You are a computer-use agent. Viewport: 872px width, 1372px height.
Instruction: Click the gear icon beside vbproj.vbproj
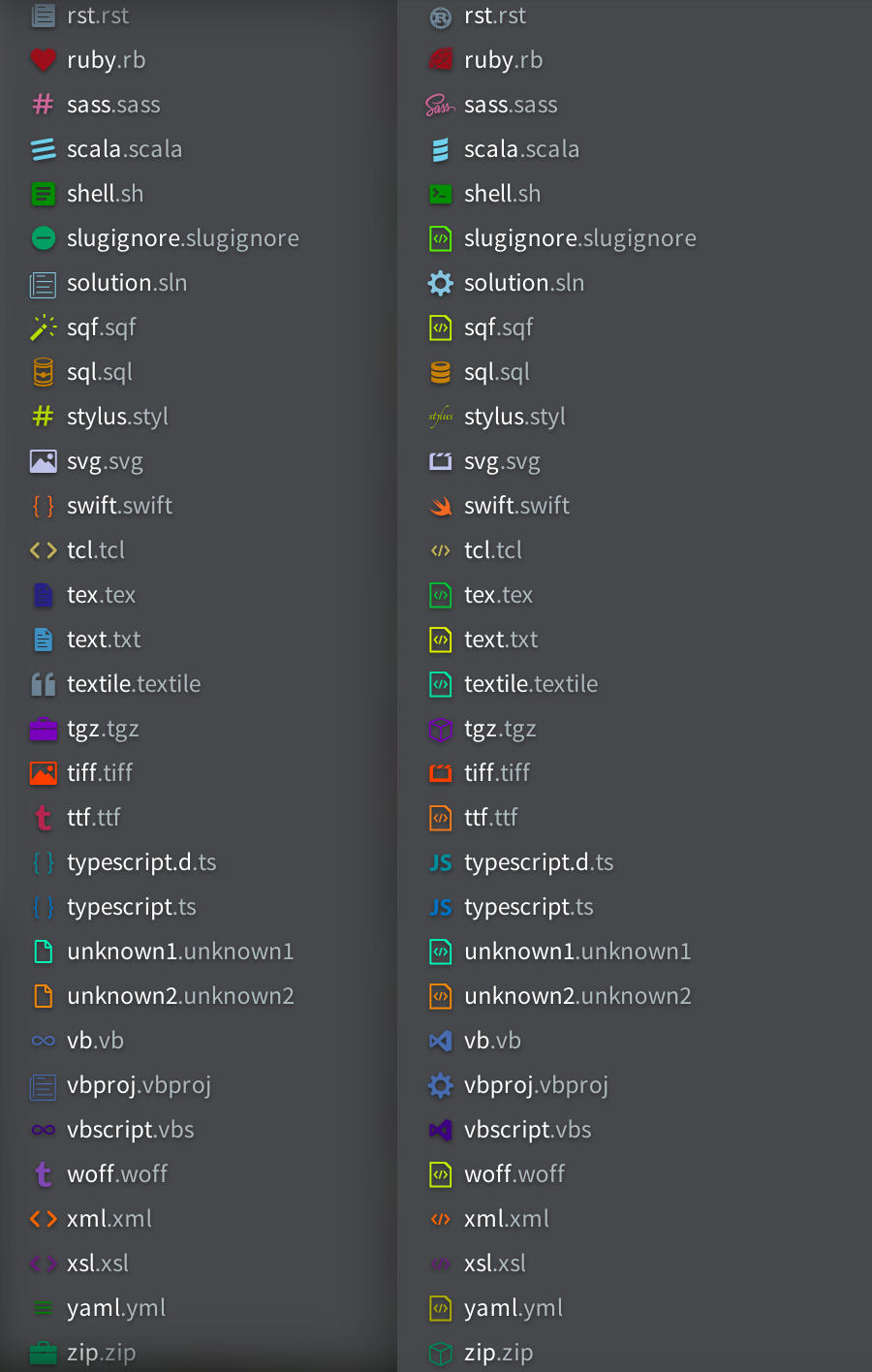441,1085
